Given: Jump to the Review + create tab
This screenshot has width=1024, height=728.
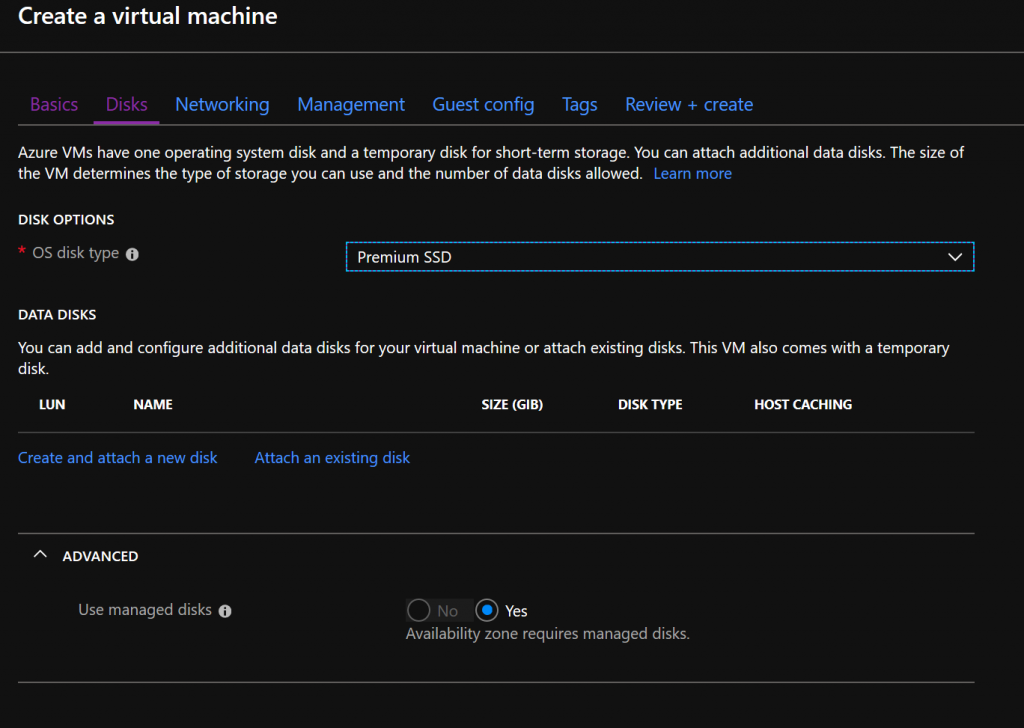Looking at the screenshot, I should [689, 104].
